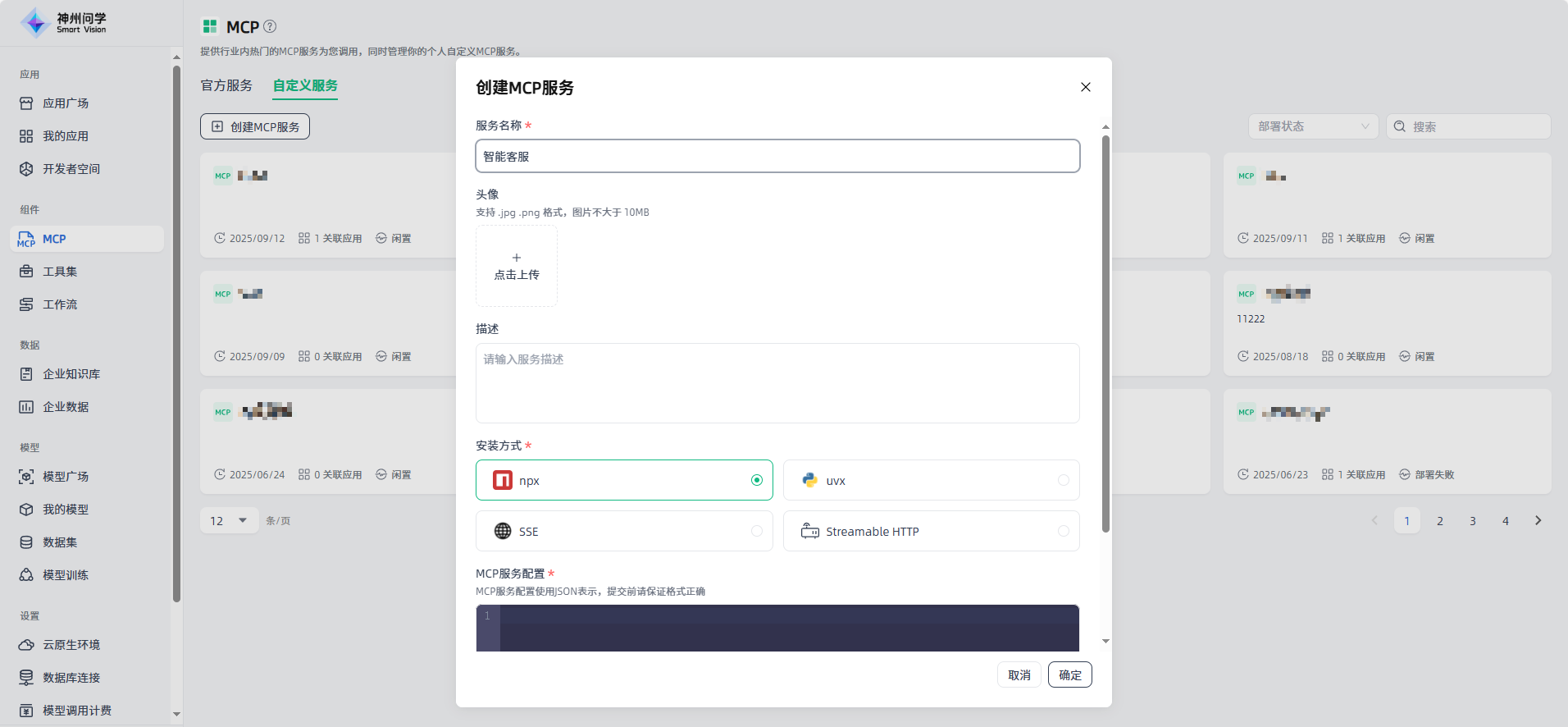Click the 取消 cancel button

1019,674
